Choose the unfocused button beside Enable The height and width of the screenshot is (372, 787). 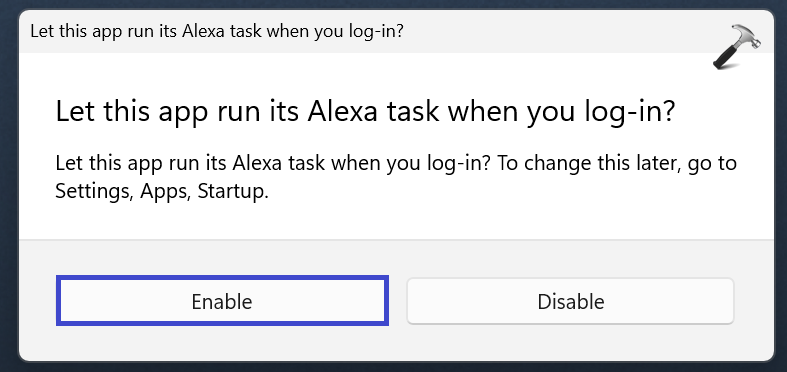pos(570,301)
